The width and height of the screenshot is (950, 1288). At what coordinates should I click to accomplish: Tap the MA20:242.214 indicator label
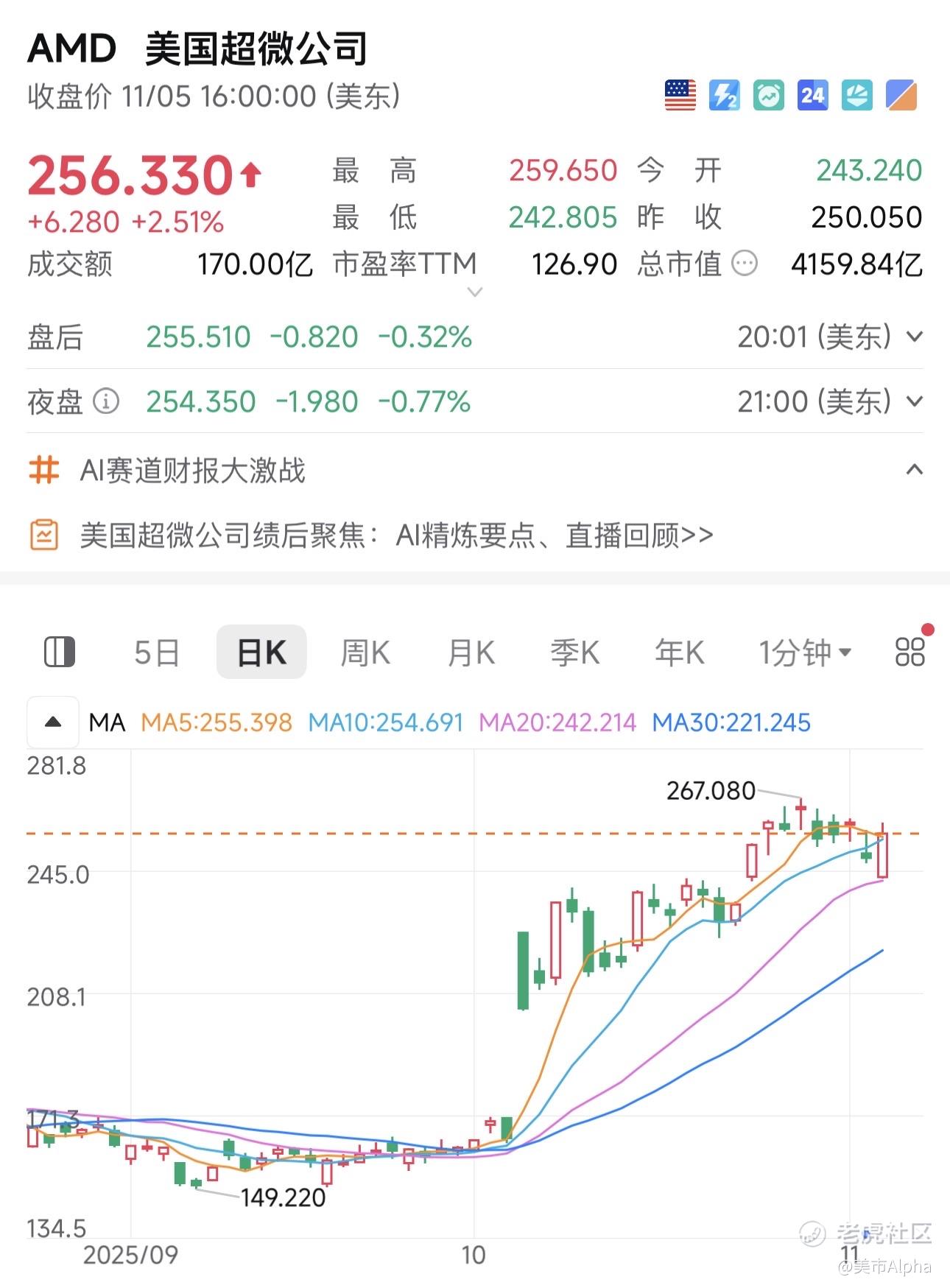557,722
